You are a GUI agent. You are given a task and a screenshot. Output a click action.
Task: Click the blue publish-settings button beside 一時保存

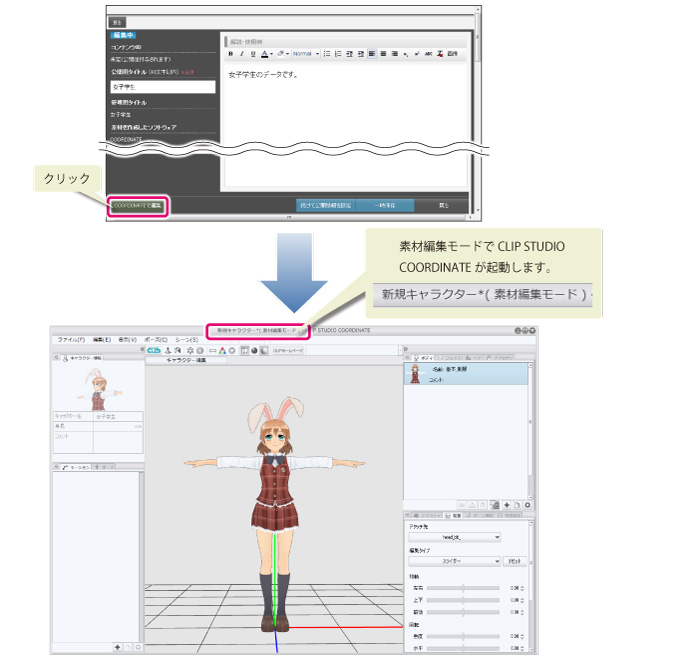point(326,206)
